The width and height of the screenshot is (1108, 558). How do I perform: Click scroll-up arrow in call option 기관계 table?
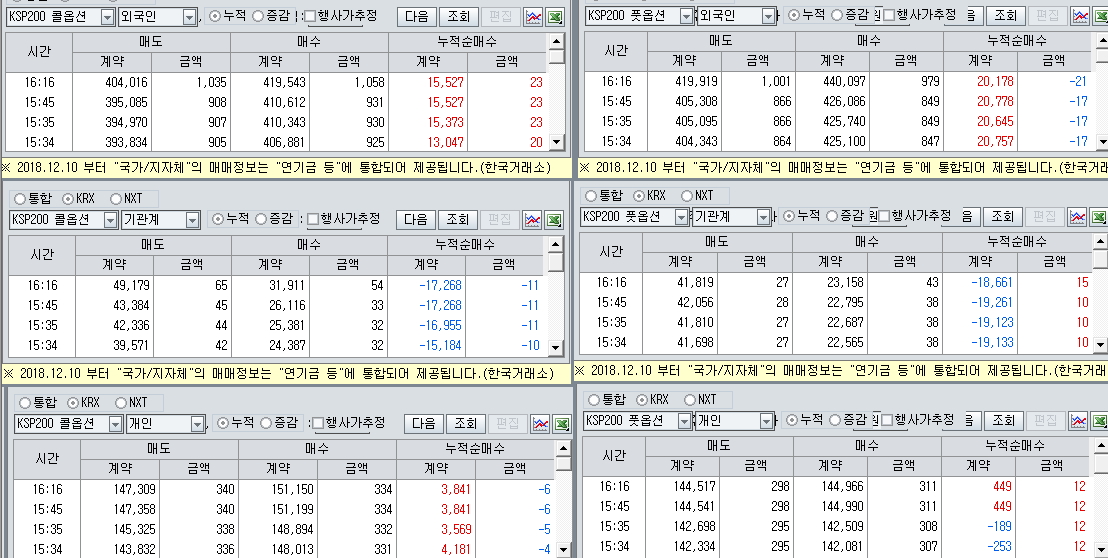tap(556, 244)
